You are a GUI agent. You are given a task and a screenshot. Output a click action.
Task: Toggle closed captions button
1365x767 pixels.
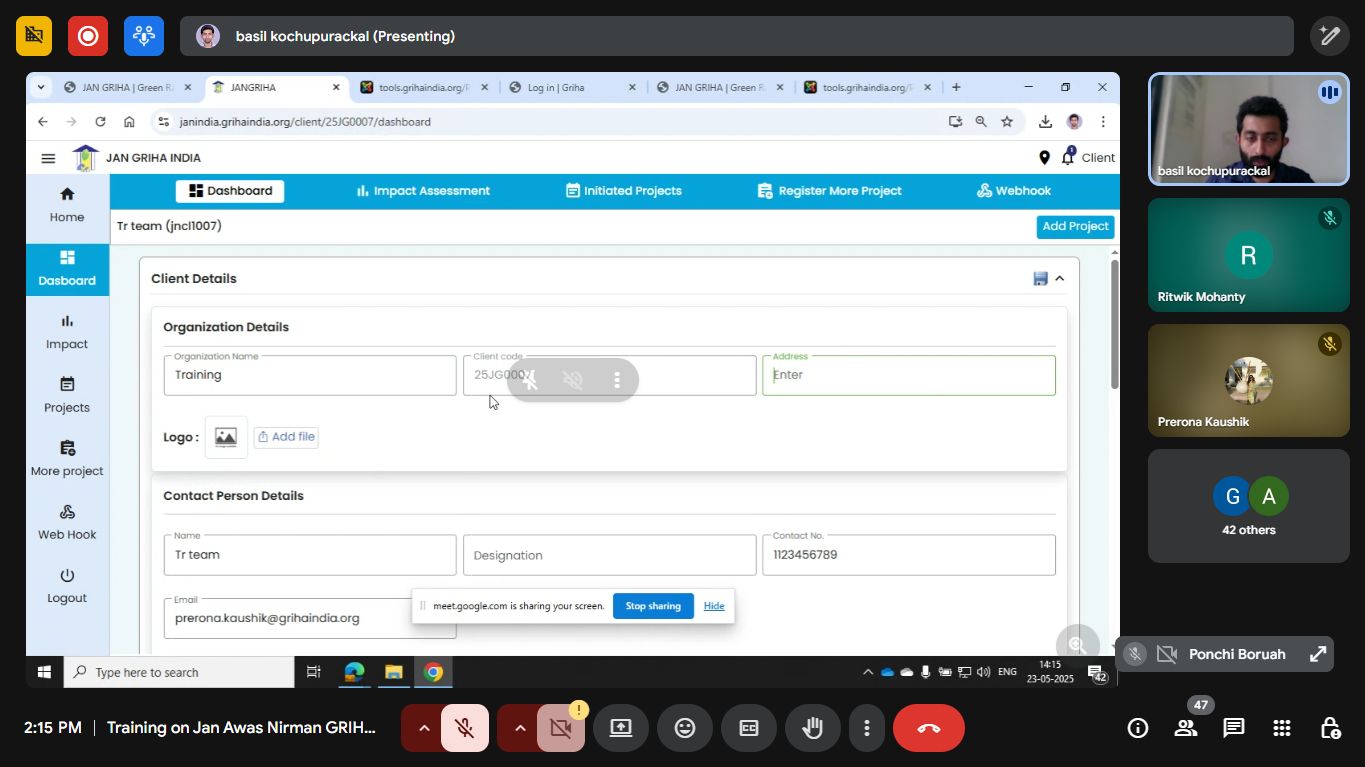pyautogui.click(x=749, y=728)
